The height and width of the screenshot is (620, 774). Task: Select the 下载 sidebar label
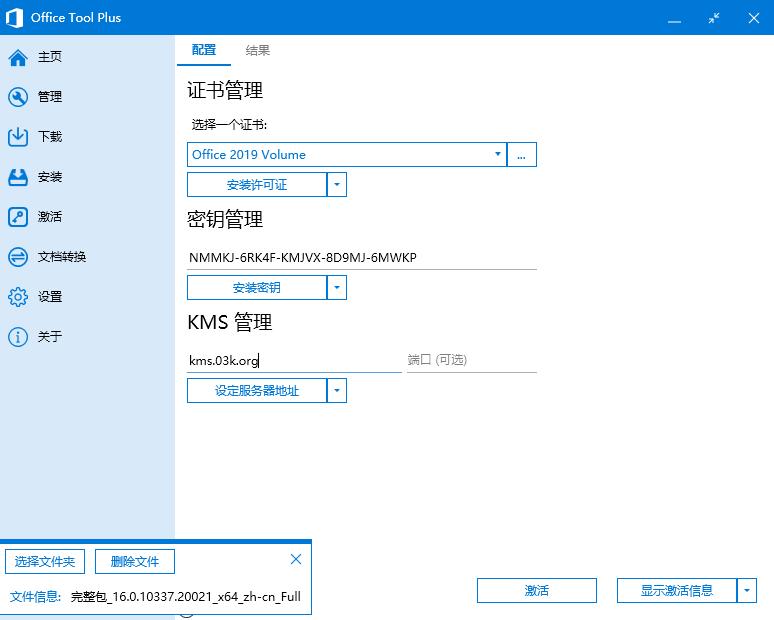50,137
